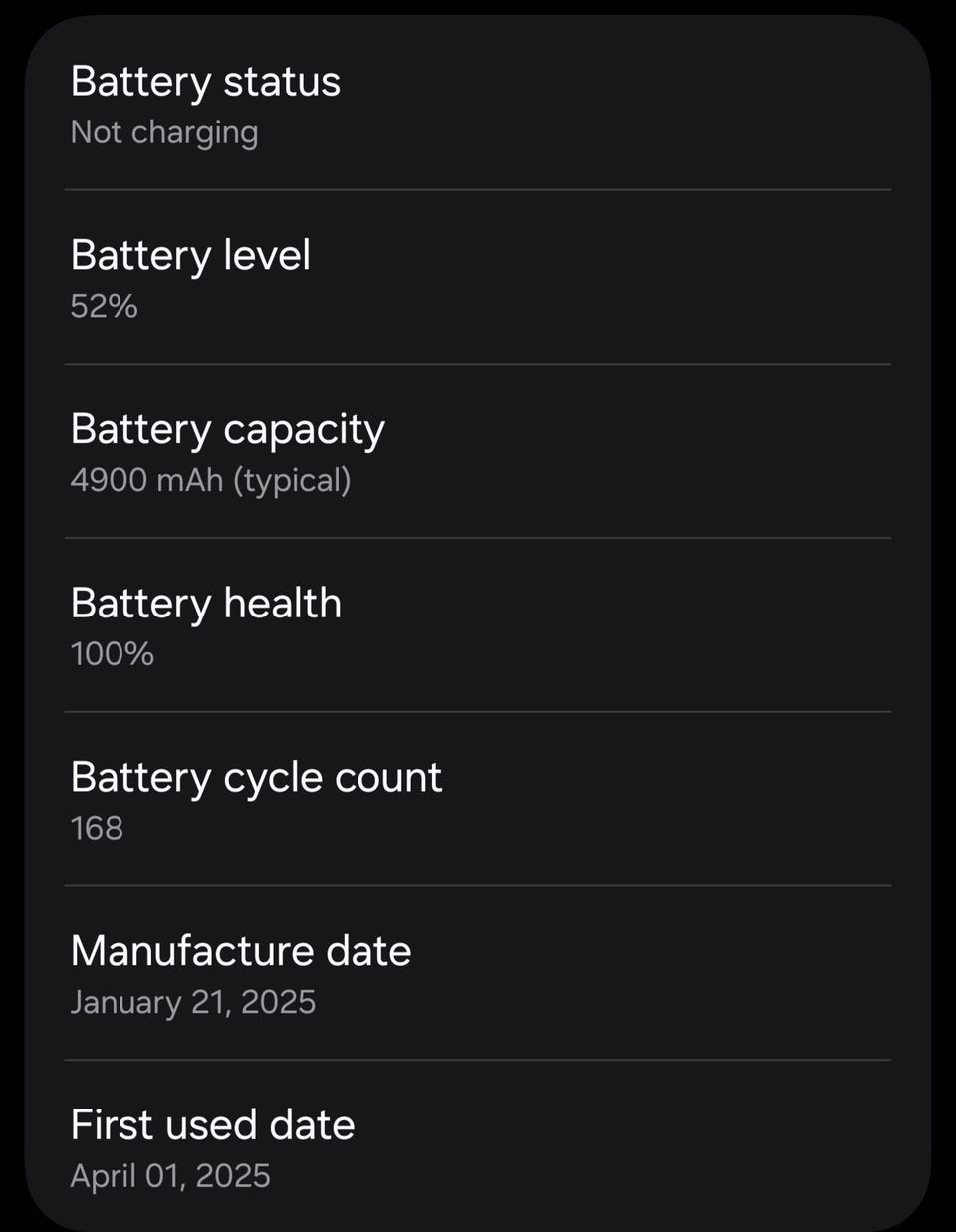Click the First used date heading
Screen dimensions: 956x1232
pos(212,1125)
